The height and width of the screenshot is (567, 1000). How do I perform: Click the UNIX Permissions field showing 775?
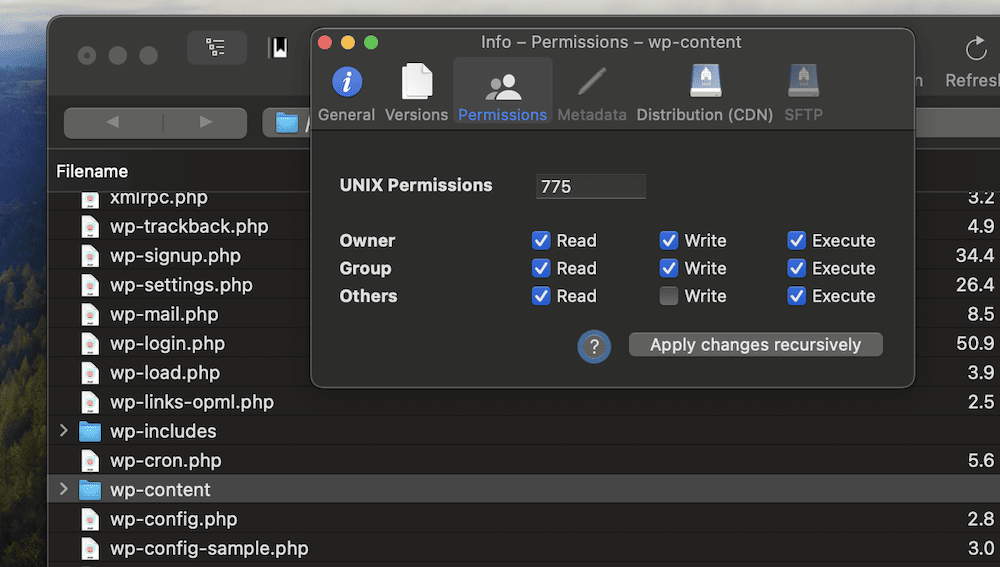point(591,186)
